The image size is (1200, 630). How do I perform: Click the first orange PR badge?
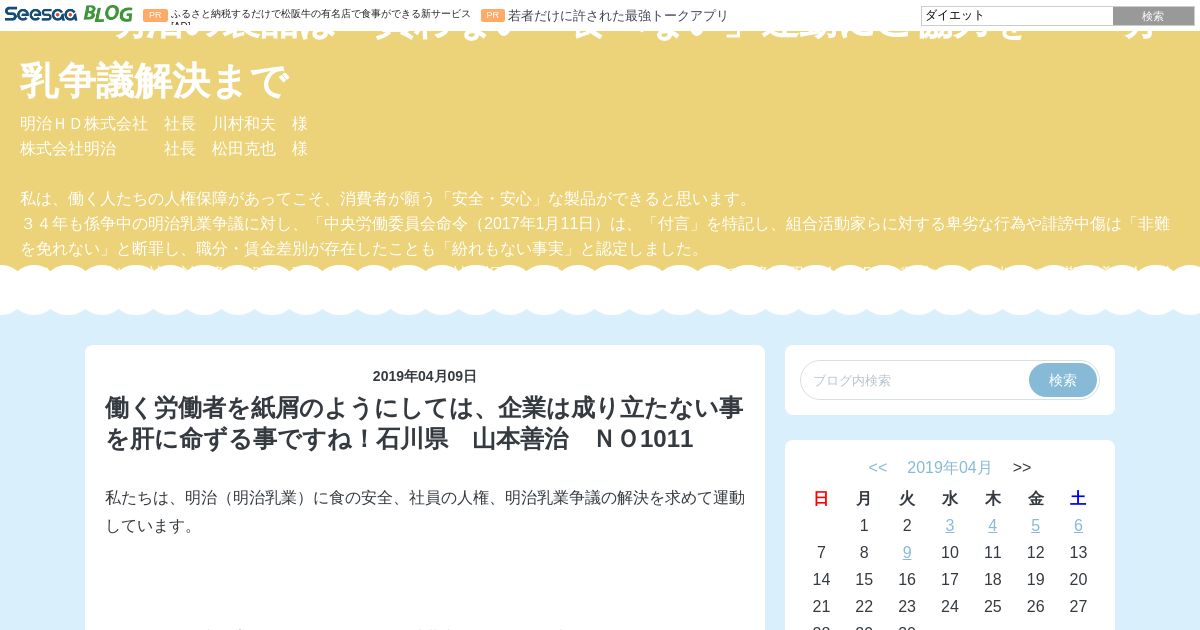155,16
